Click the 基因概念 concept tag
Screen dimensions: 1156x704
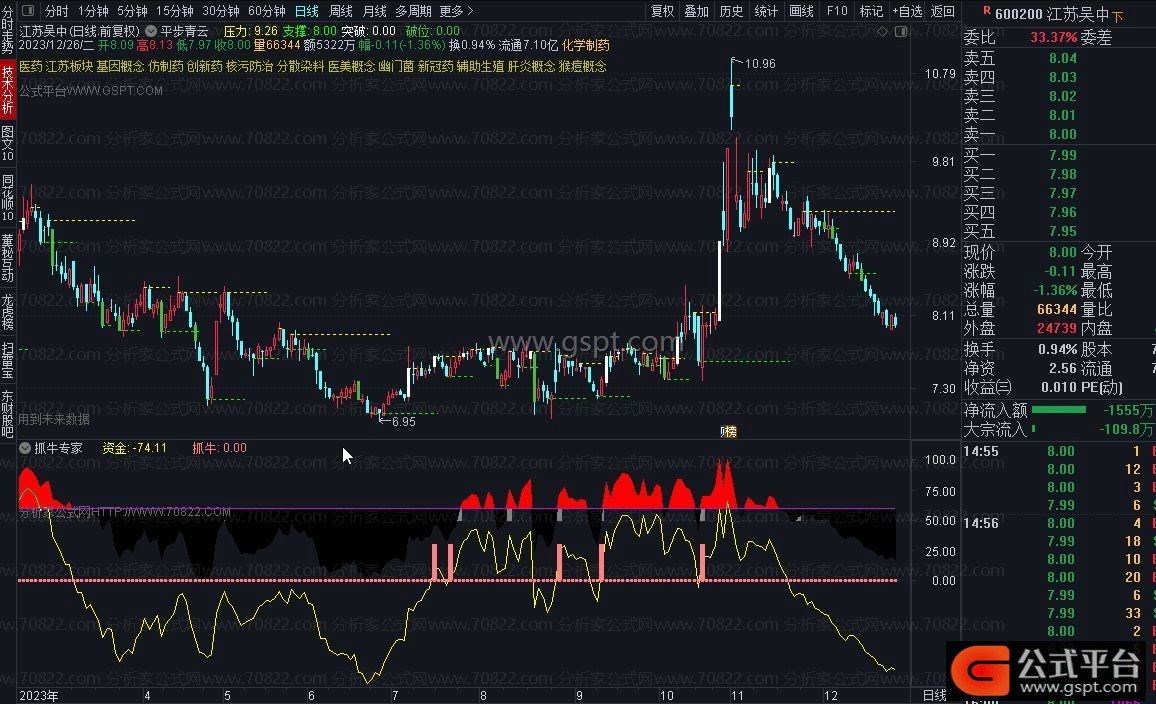tap(120, 66)
